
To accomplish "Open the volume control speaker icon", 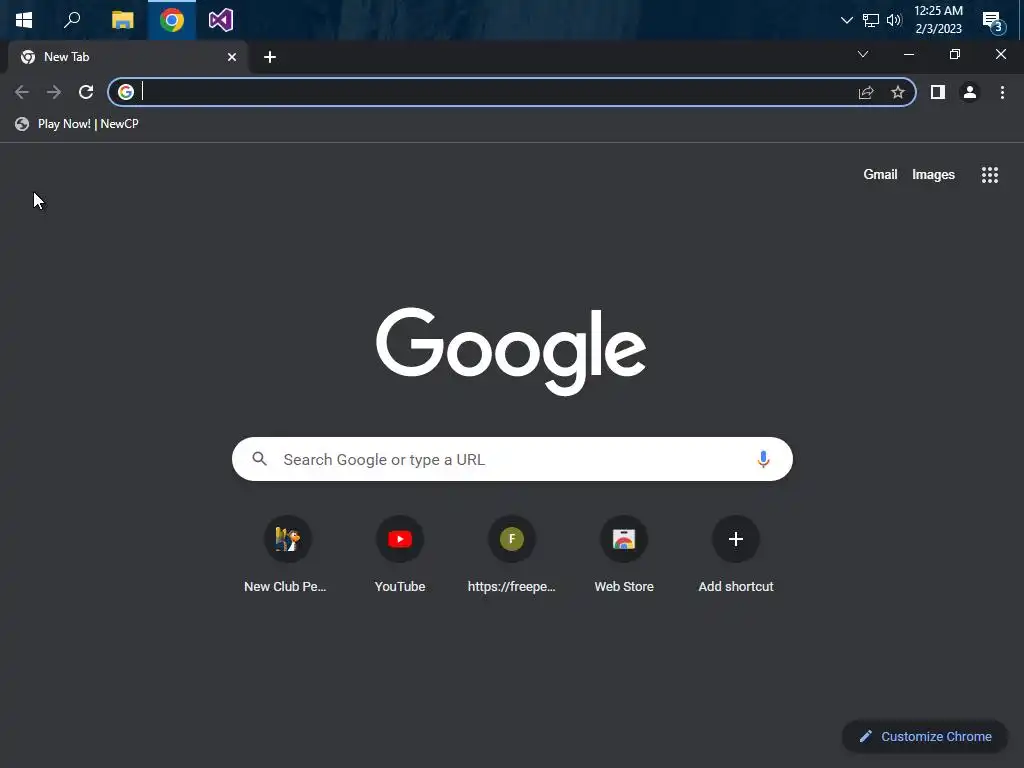I will [x=894, y=20].
